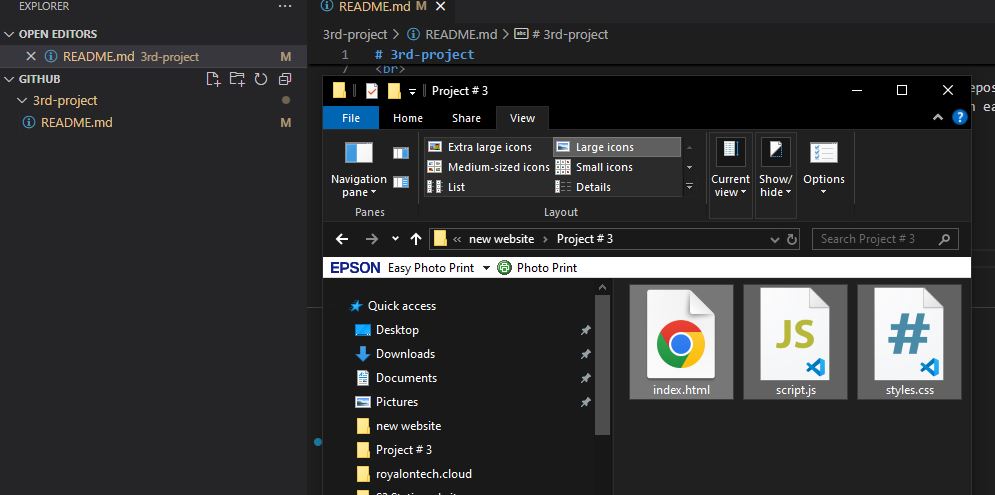Click the New Folder icon in the GITHUB section
Image resolution: width=995 pixels, height=495 pixels.
coord(237,79)
